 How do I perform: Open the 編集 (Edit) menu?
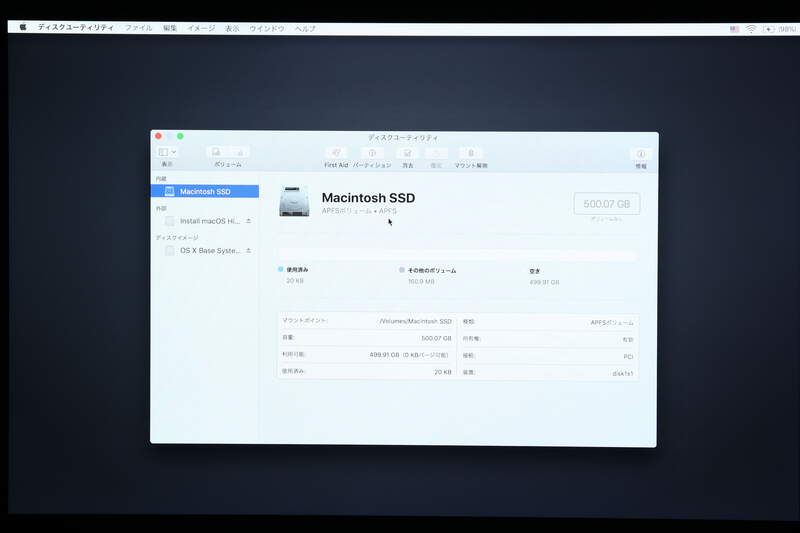(170, 28)
